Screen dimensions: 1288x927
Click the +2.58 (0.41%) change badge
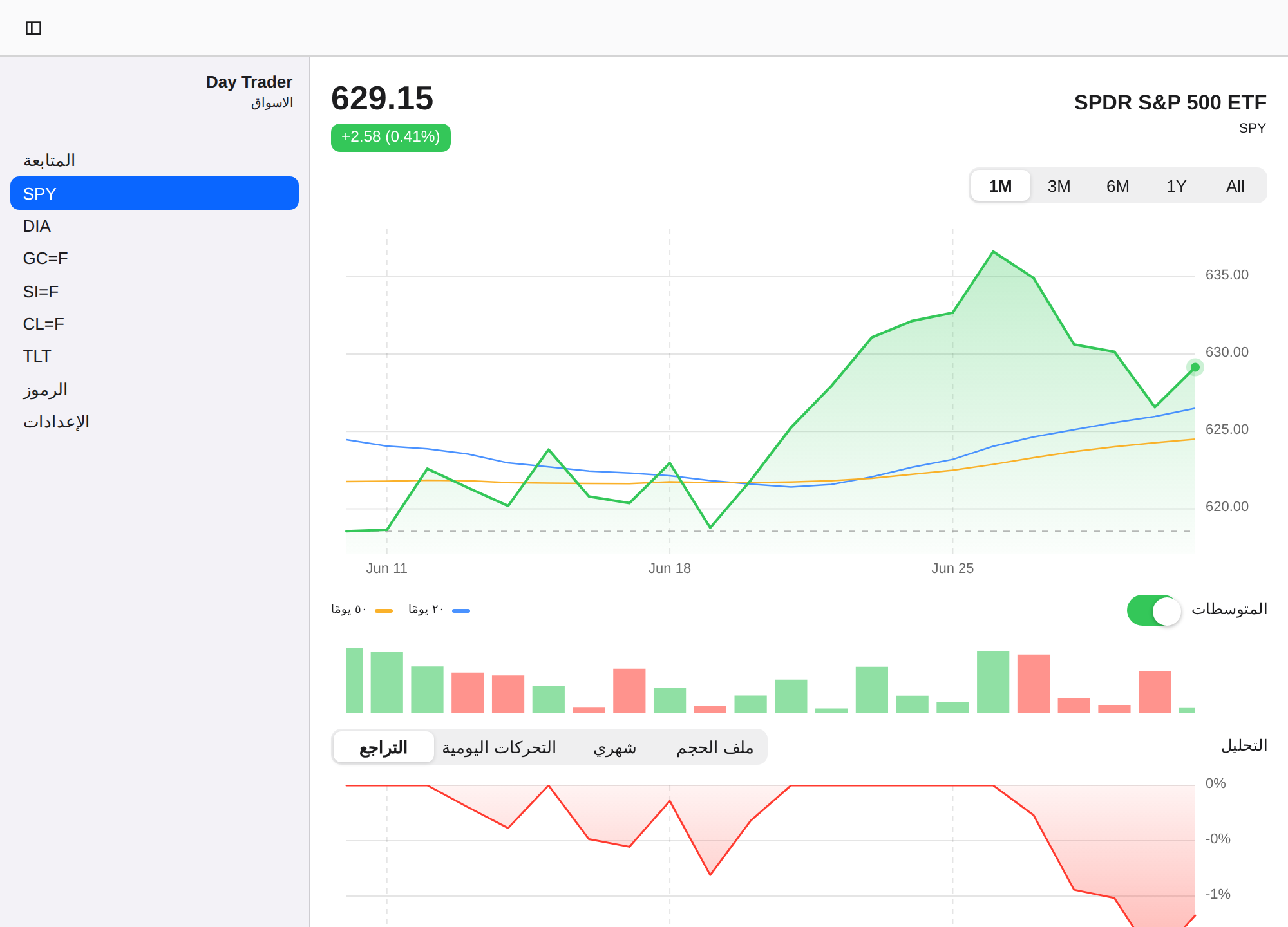[x=390, y=137]
